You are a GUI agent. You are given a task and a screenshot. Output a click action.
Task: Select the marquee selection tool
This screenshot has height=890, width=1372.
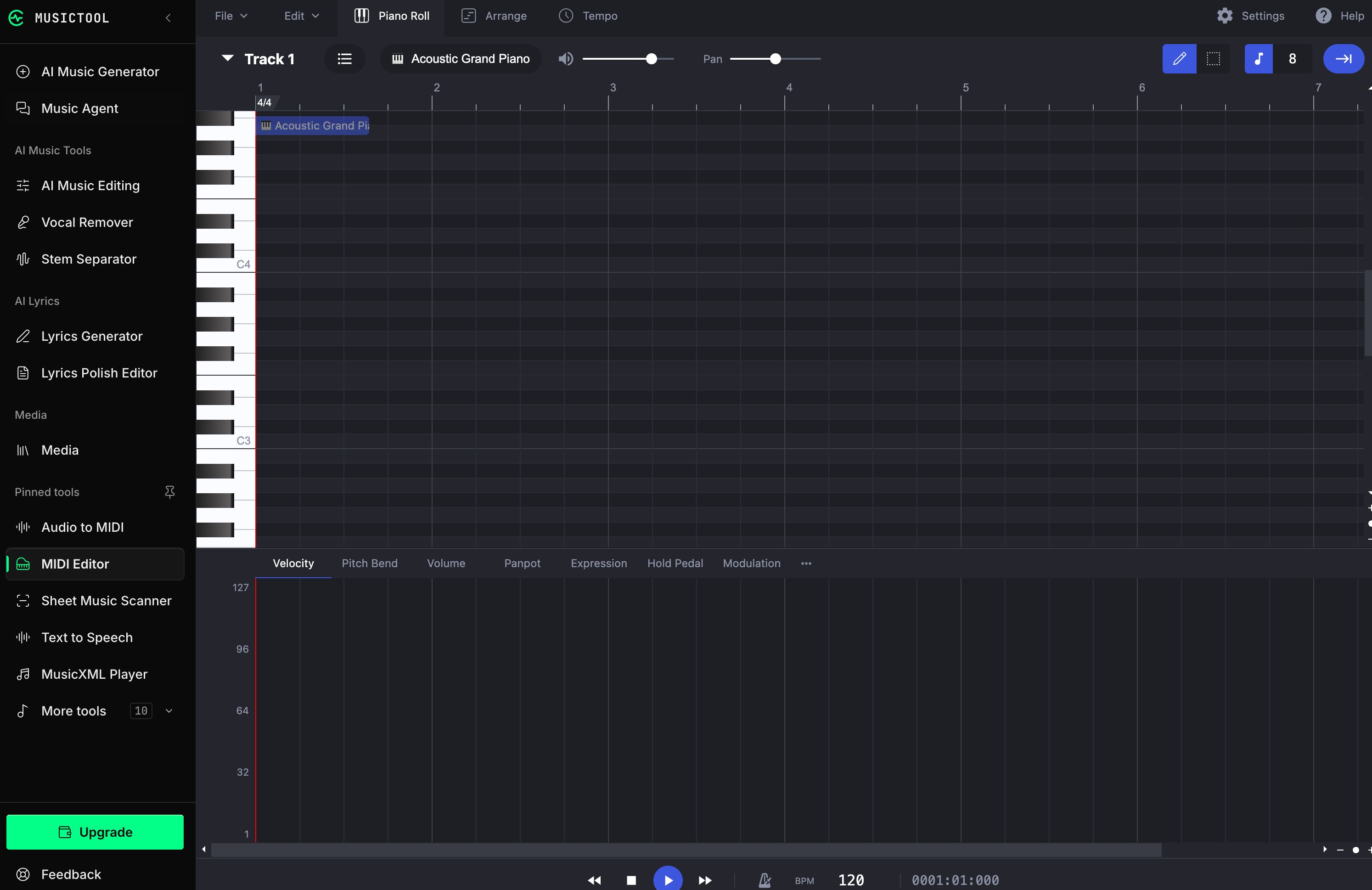[x=1213, y=59]
